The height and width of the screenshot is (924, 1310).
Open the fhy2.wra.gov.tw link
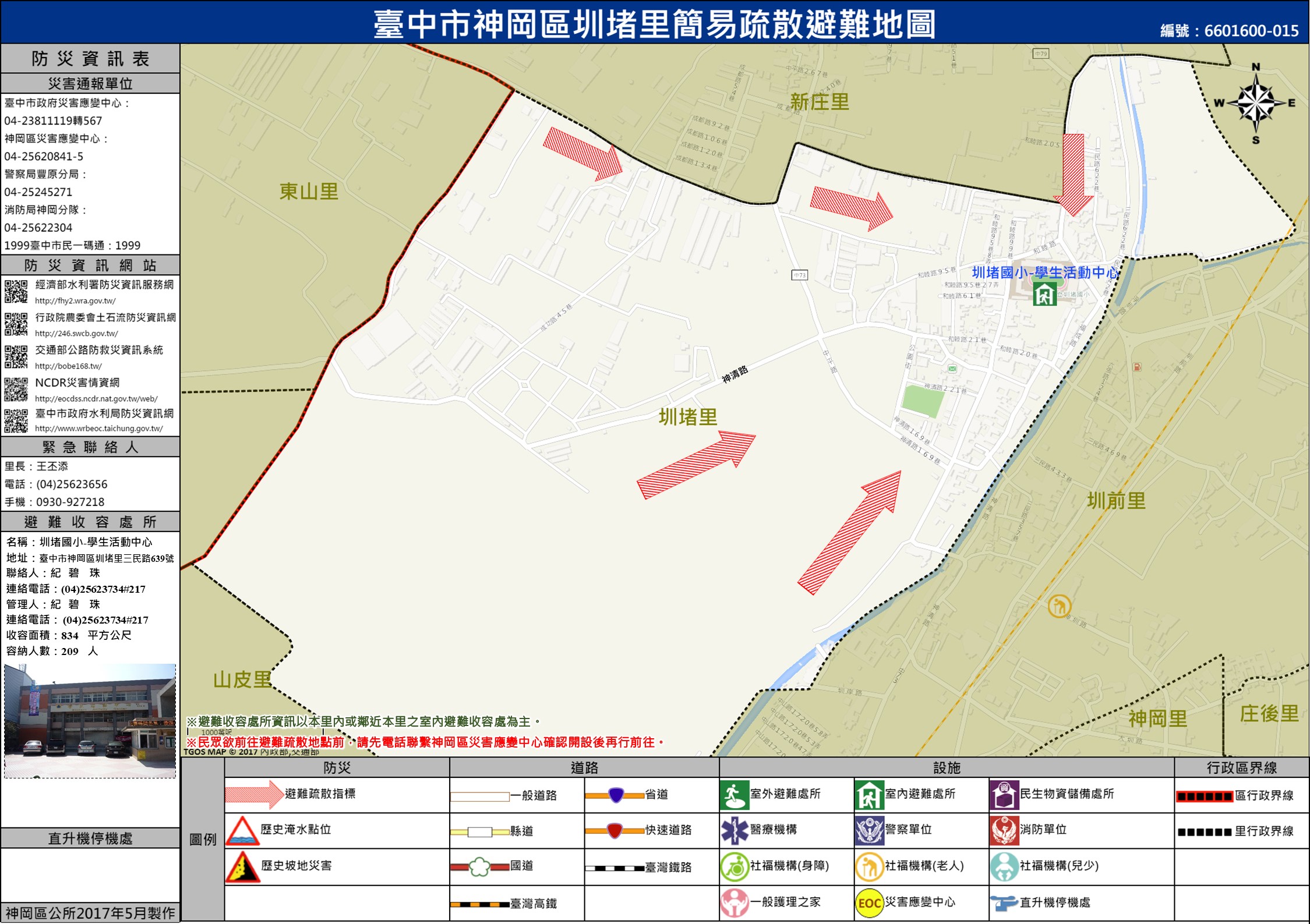tap(75, 301)
